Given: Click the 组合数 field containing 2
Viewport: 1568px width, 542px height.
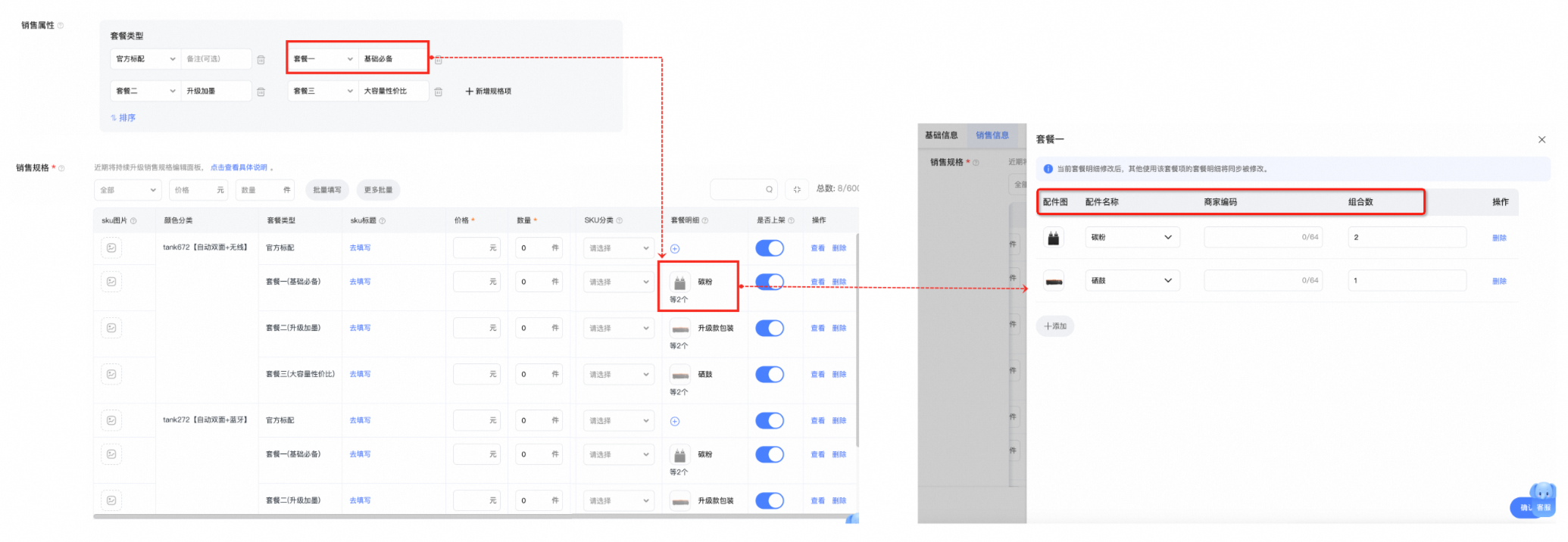Looking at the screenshot, I should tap(1407, 237).
